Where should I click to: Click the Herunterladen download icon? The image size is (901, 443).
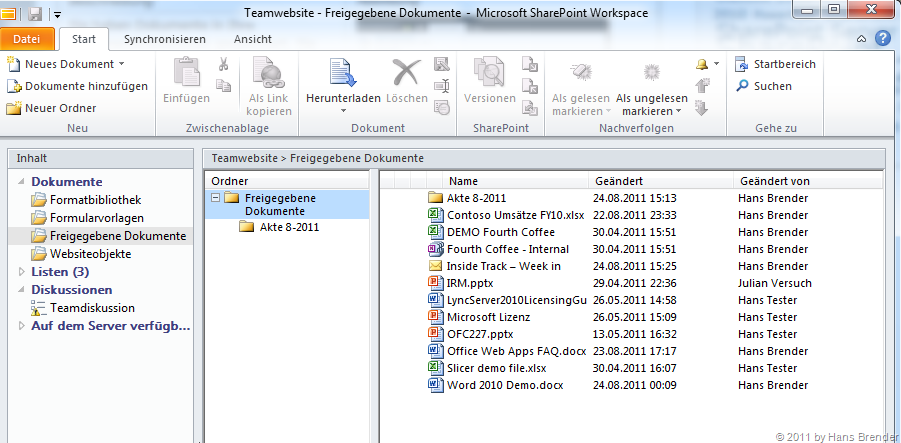[x=343, y=73]
